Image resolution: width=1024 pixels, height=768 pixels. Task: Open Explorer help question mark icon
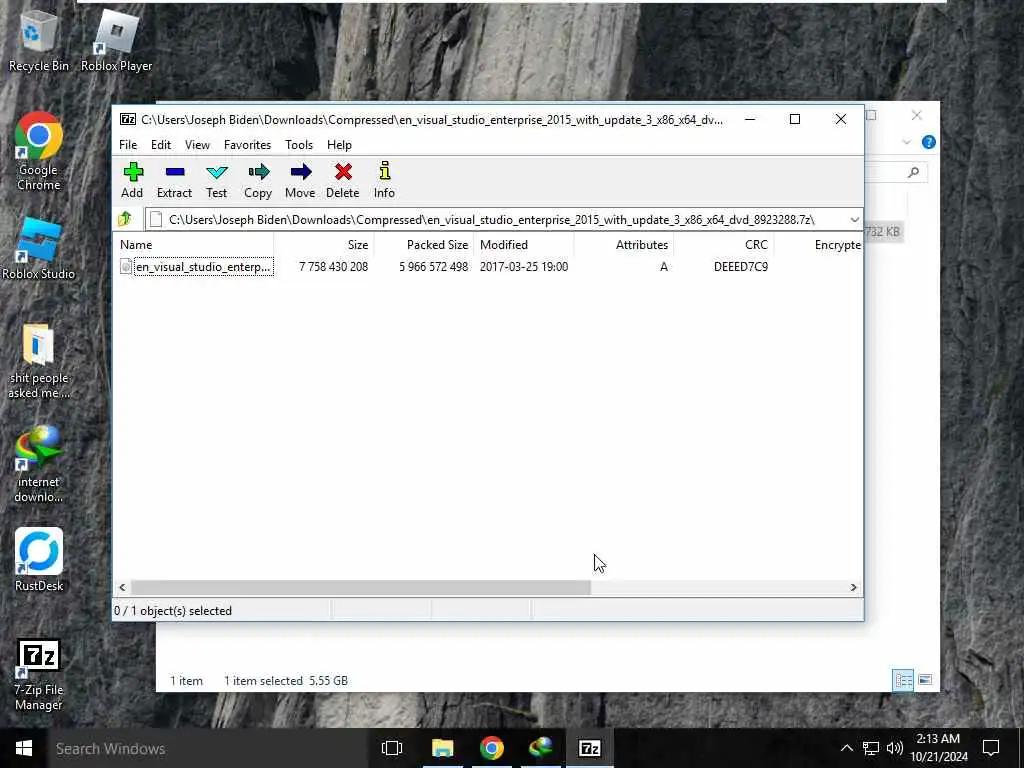pos(928,142)
